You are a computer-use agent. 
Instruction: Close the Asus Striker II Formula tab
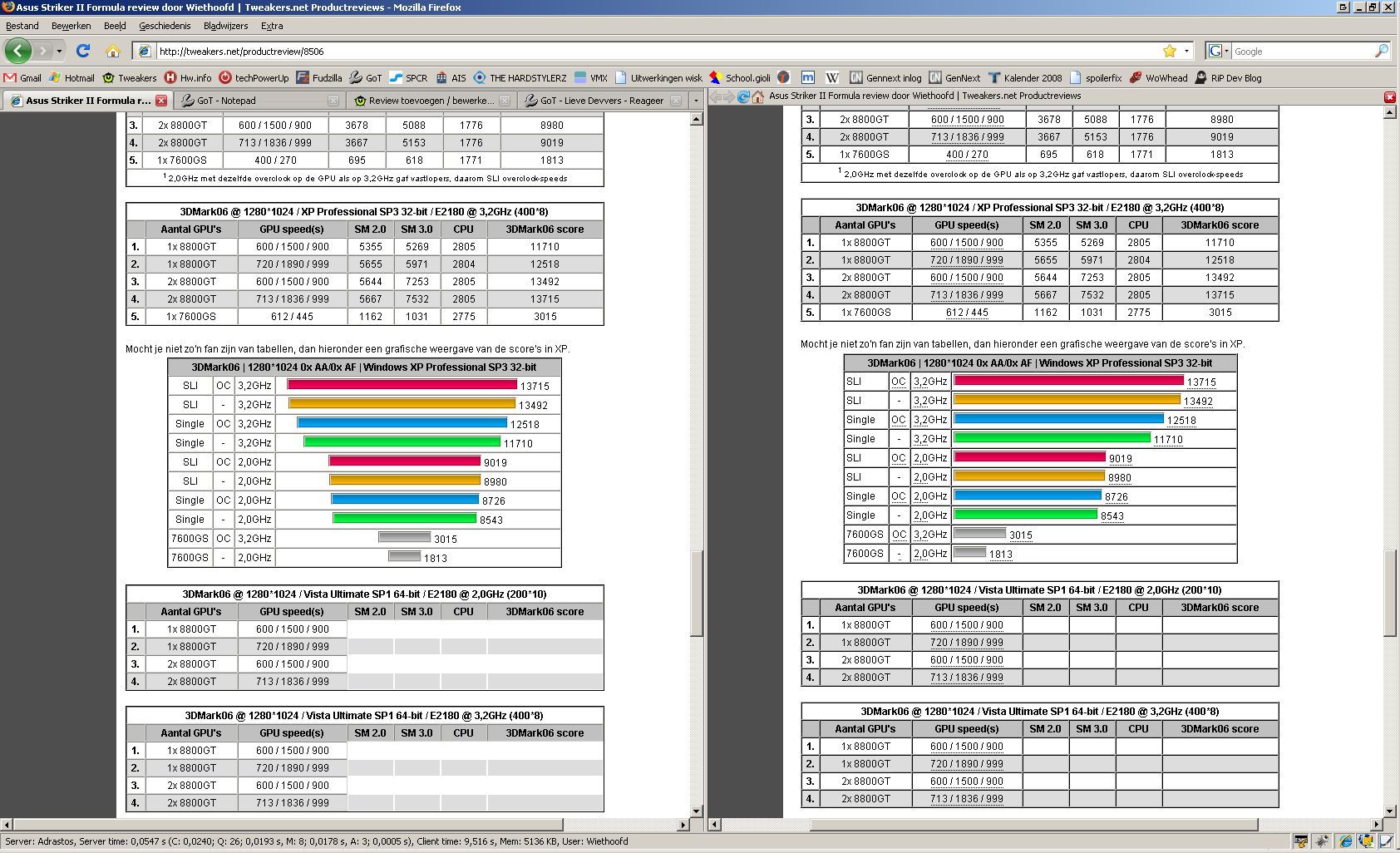161,101
